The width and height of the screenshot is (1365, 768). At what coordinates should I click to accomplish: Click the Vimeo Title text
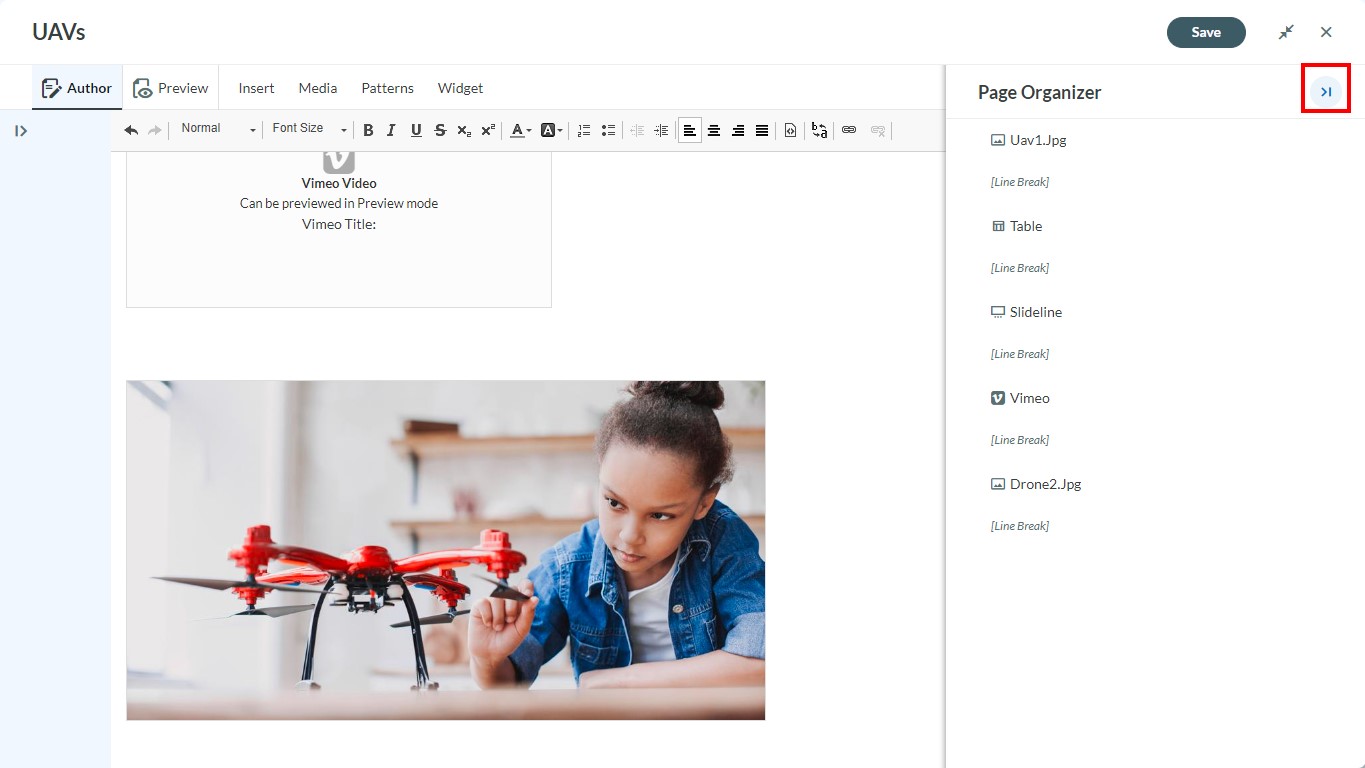339,224
